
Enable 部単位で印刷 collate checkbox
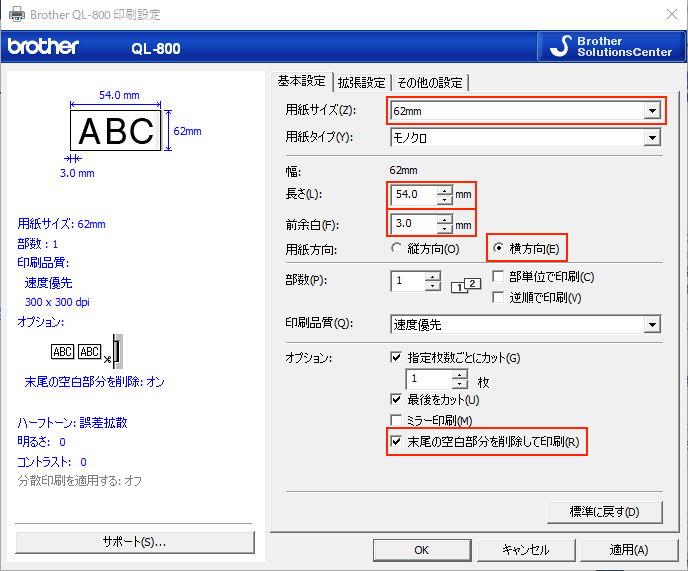click(x=498, y=277)
